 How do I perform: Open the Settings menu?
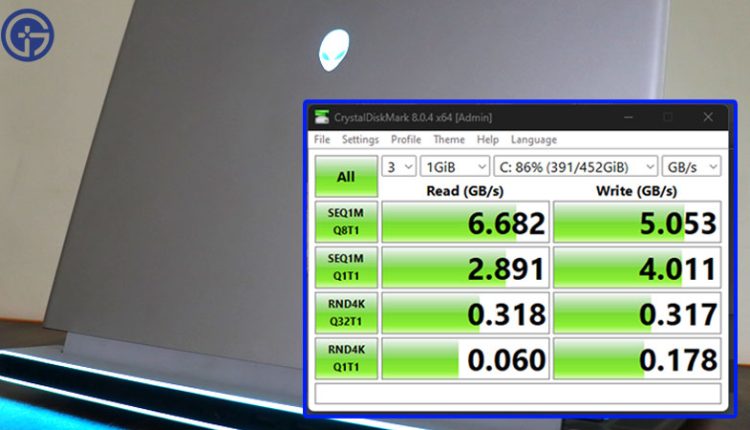[360, 140]
